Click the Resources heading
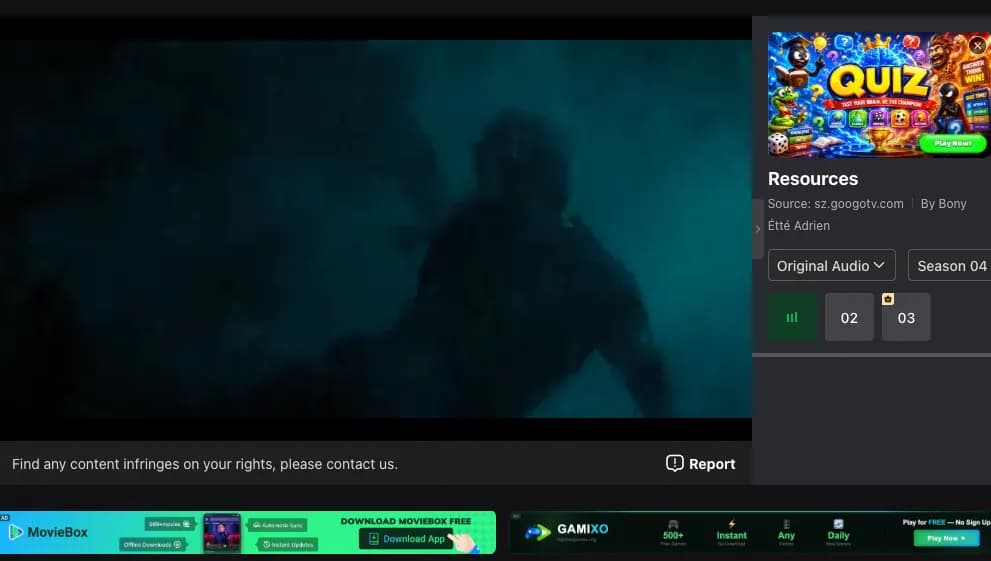Image resolution: width=991 pixels, height=561 pixels. [813, 179]
